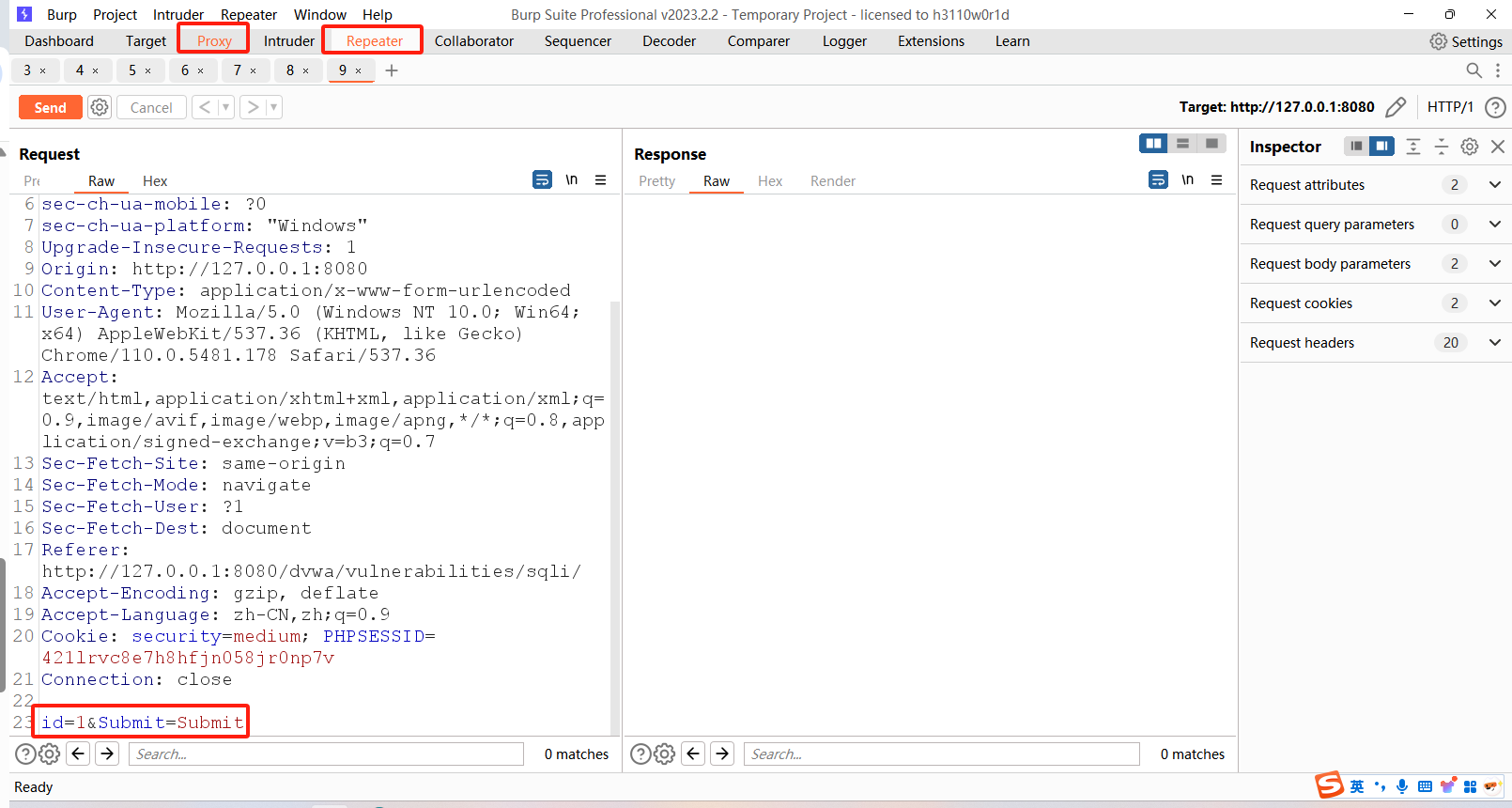This screenshot has width=1512, height=808.
Task: Close Repeater tab 9
Action: tap(358, 70)
